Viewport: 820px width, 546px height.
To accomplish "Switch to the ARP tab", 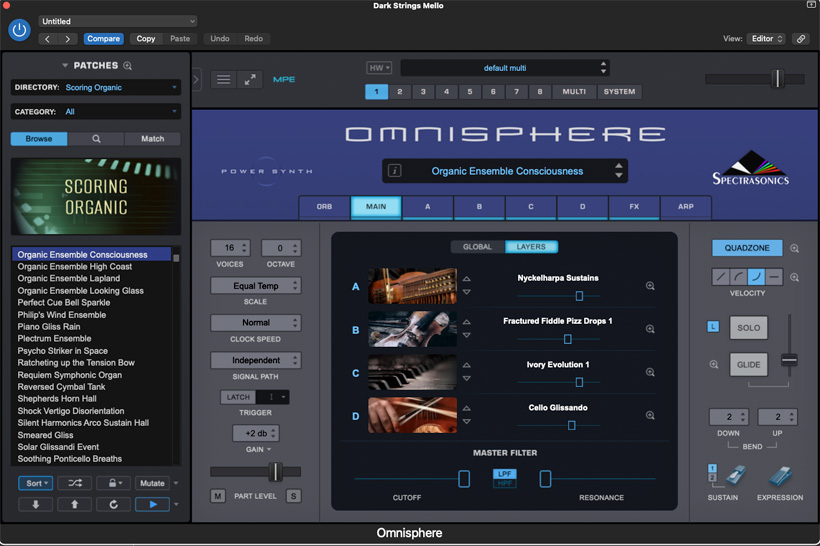I will tap(686, 207).
